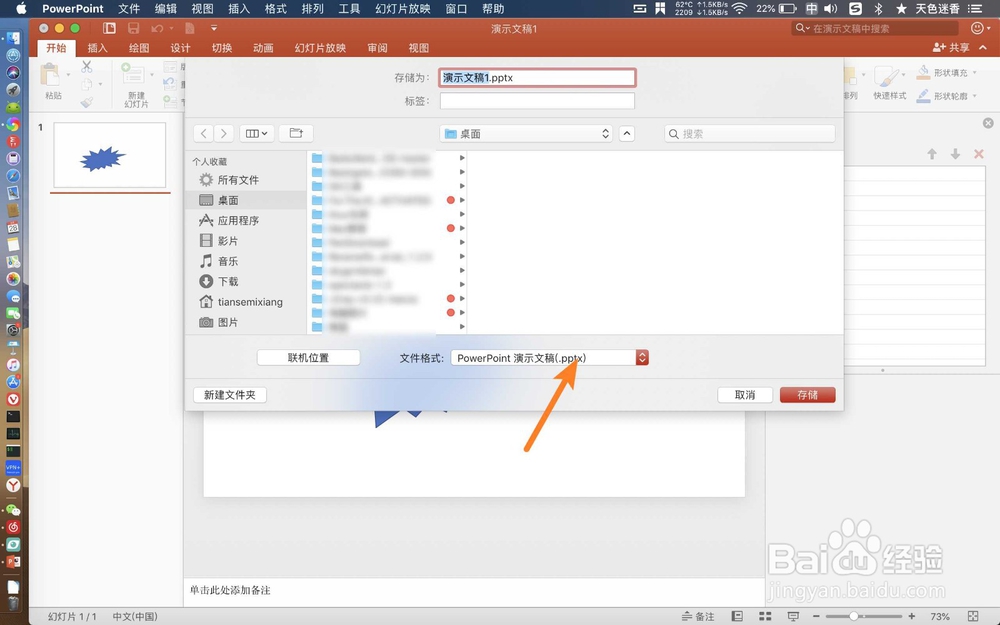This screenshot has height=625, width=1000.
Task: Click the smiley feedback icon
Action: tap(977, 28)
